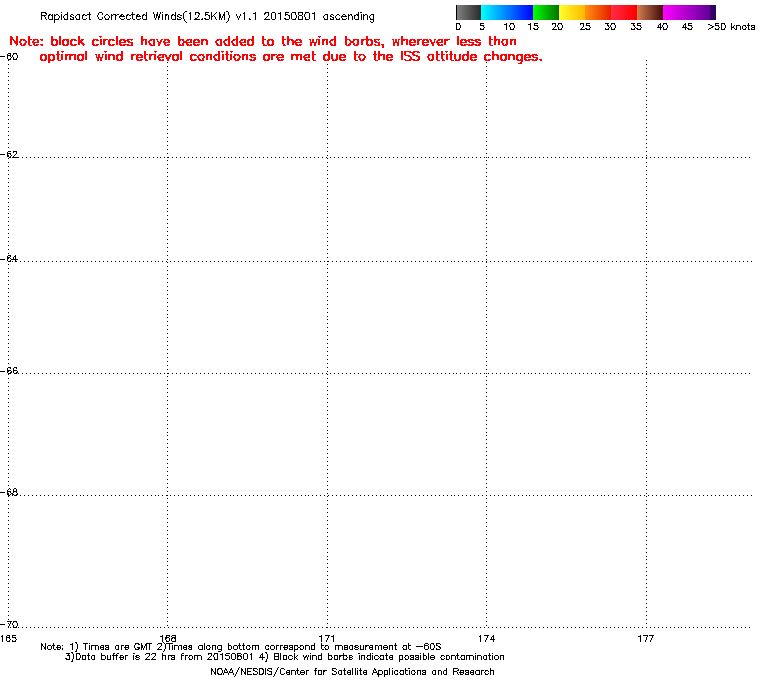Click the longitude label '171'
Image resolution: width=760 pixels, height=688 pixels.
coord(327,639)
